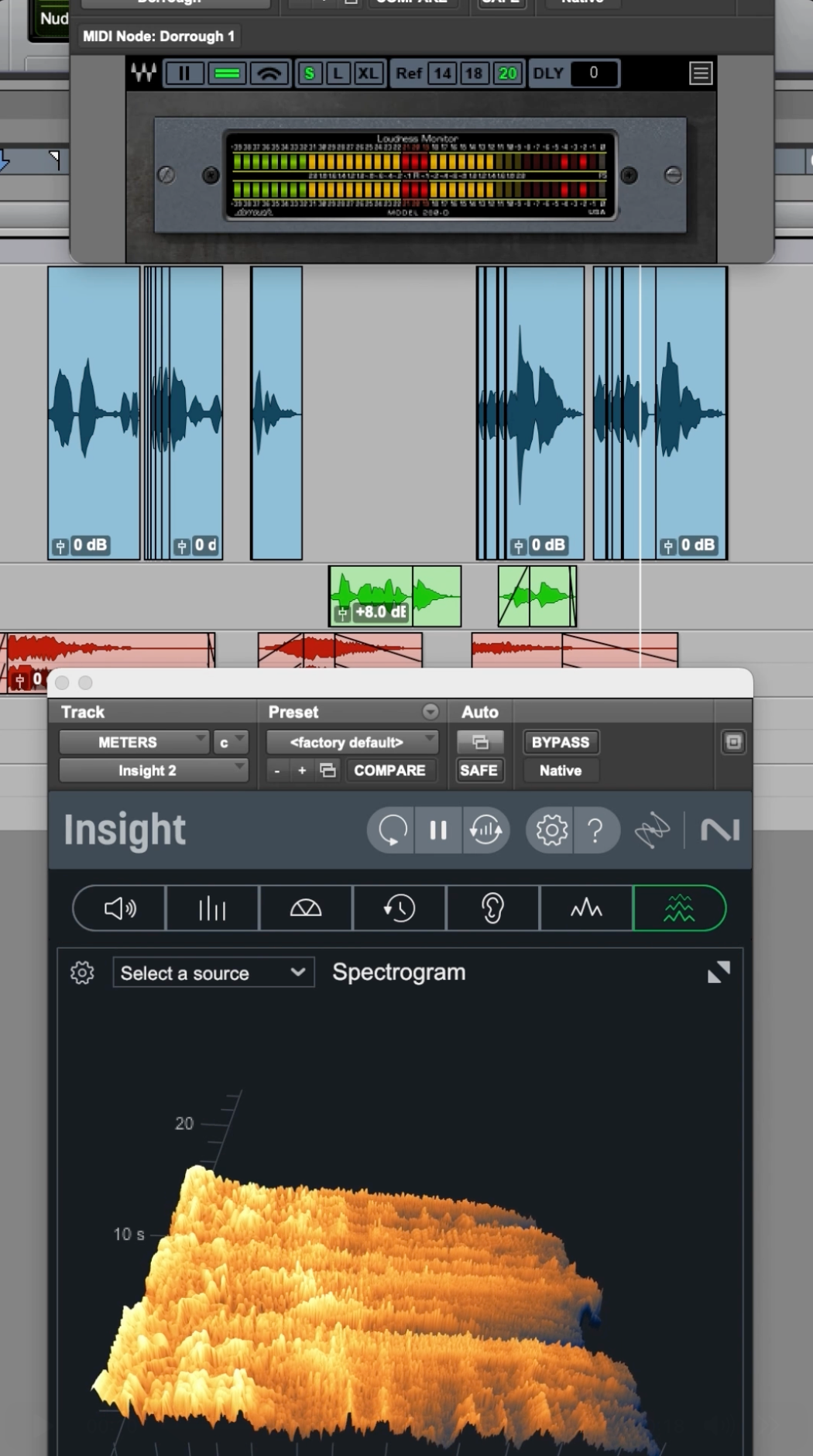The image size is (813, 1456).
Task: Set Dorrough meter size to L
Action: pyautogui.click(x=338, y=74)
